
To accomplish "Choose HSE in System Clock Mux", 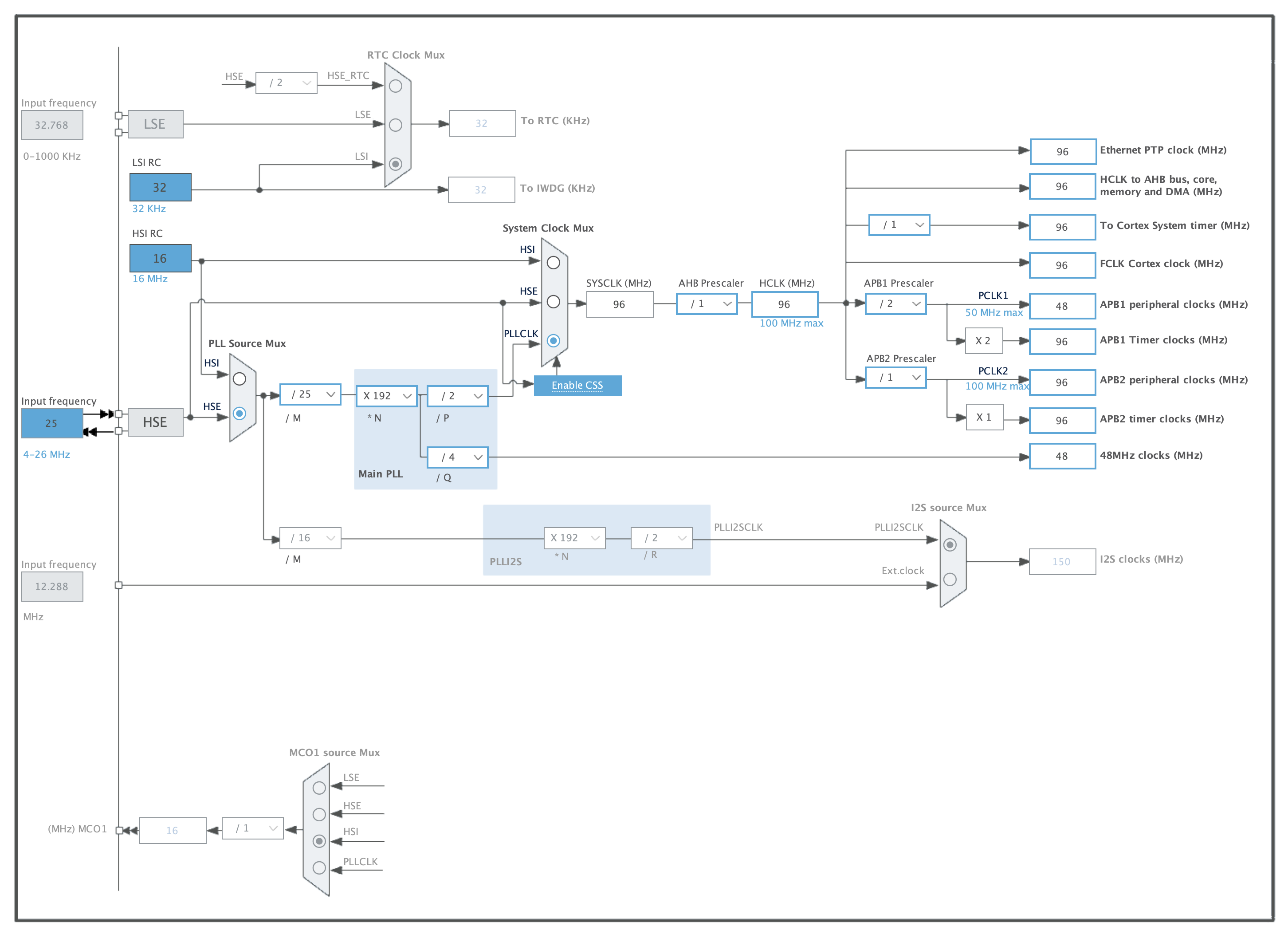I will 553,302.
